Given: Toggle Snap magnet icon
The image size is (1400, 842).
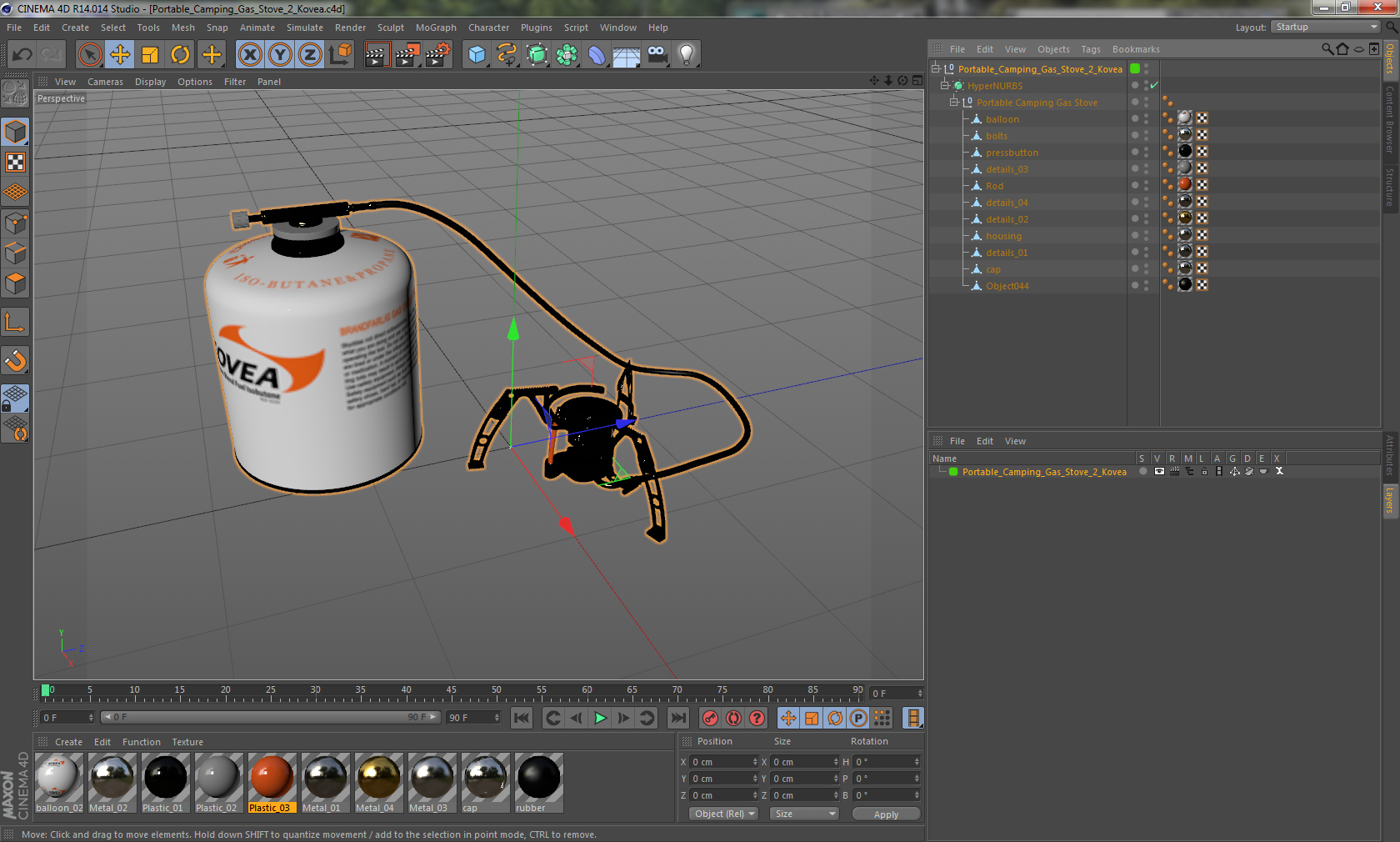Looking at the screenshot, I should pos(15,360).
